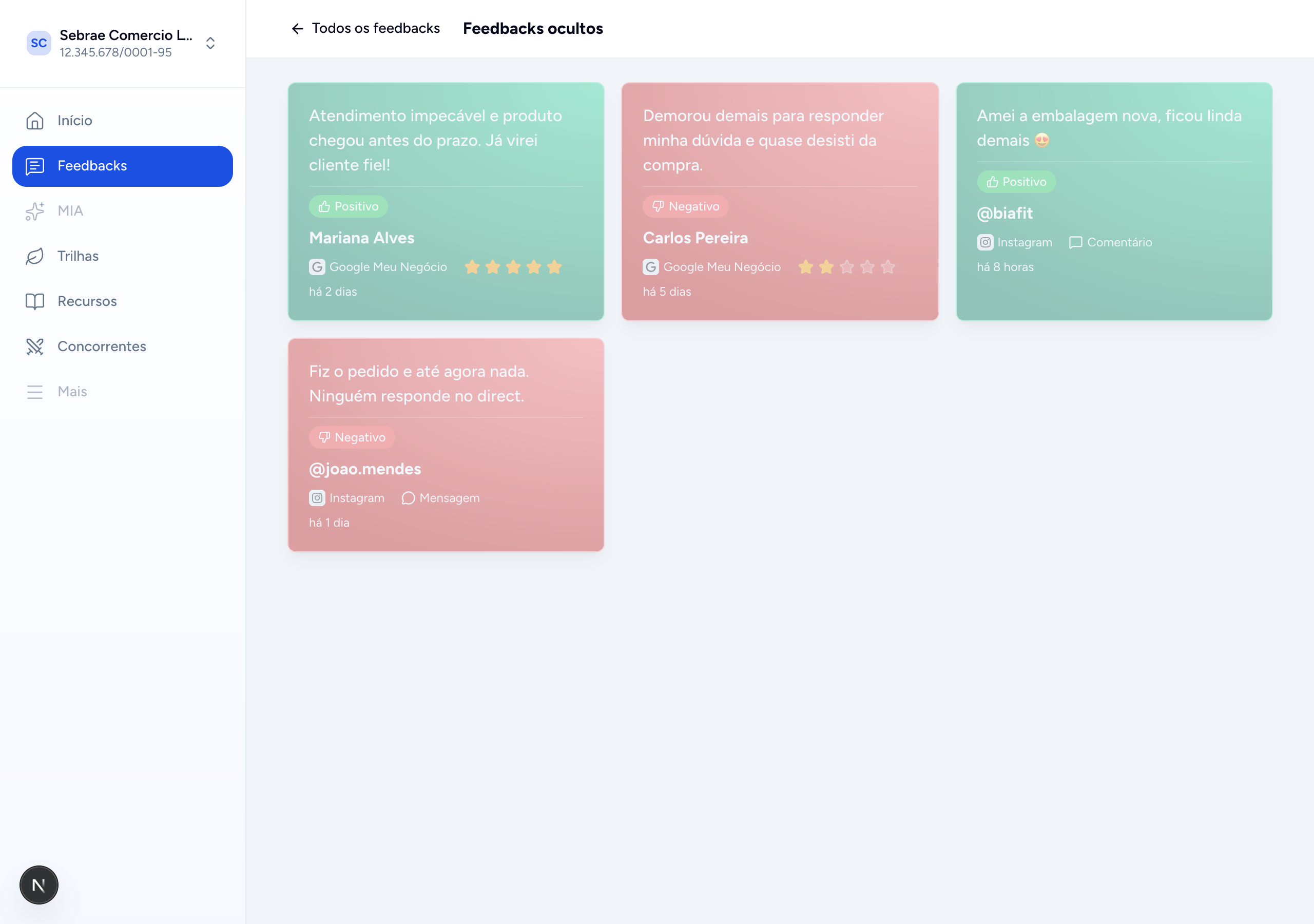Click Instagram label on @biafit card
The width and height of the screenshot is (1314, 924).
tap(1025, 242)
